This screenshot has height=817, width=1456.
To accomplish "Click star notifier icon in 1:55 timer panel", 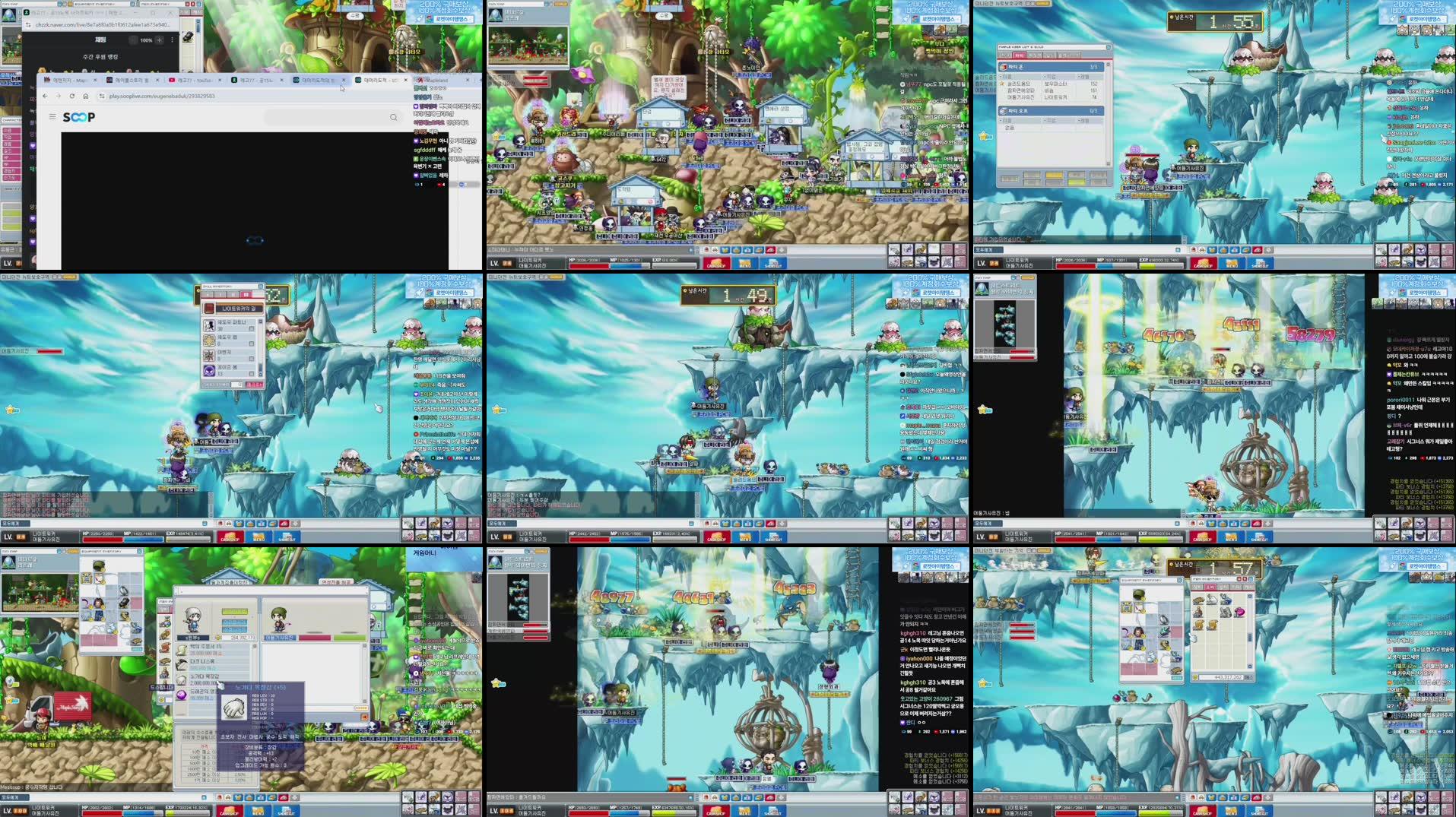I will point(985,136).
